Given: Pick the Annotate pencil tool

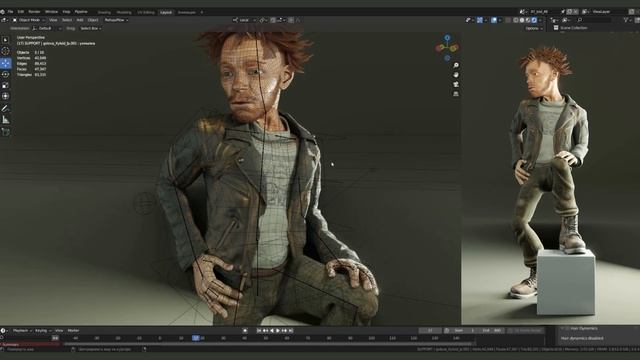Looking at the screenshot, I should pyautogui.click(x=5, y=109).
